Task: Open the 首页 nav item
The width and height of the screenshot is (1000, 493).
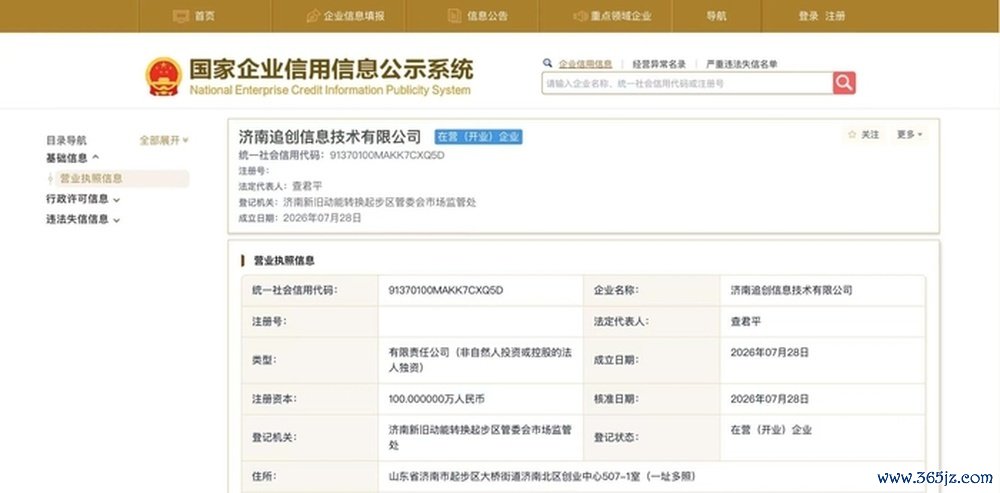Action: (x=205, y=16)
